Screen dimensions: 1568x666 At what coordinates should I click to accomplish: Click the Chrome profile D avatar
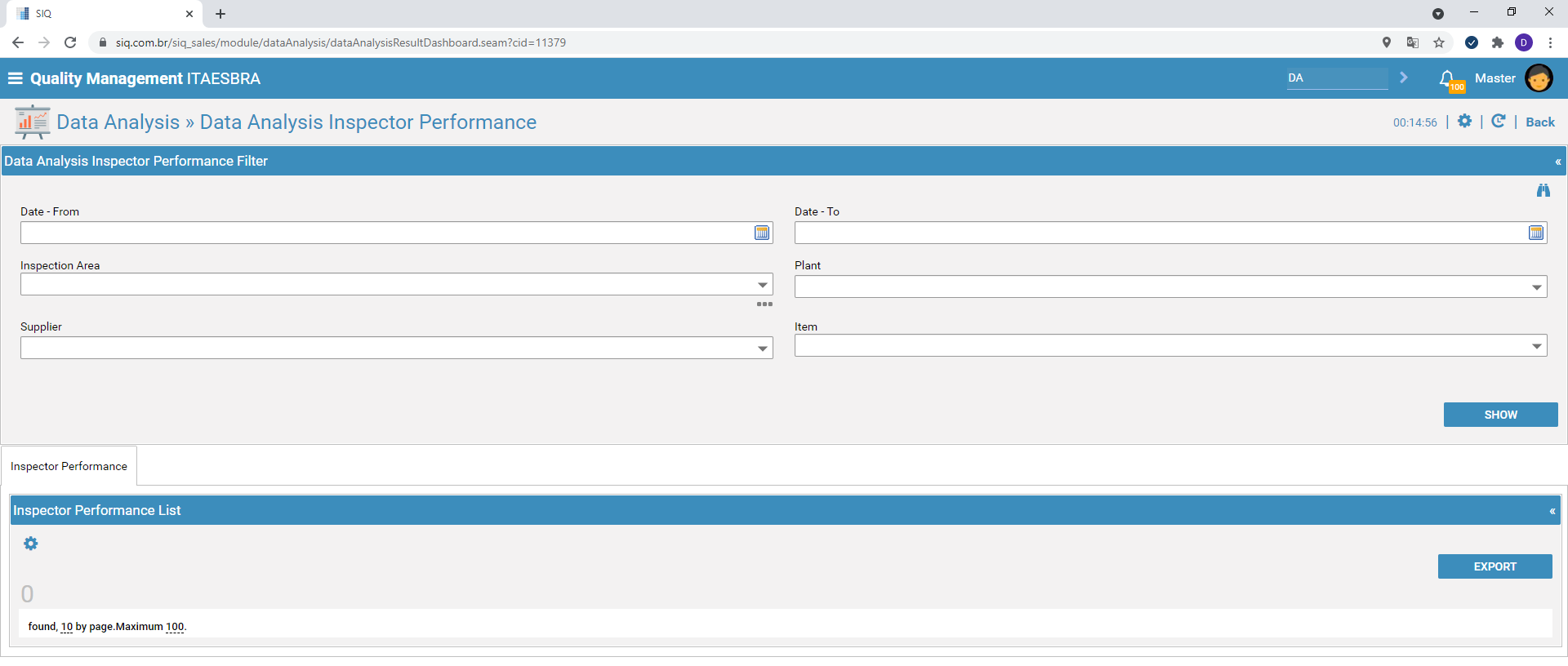coord(1524,42)
